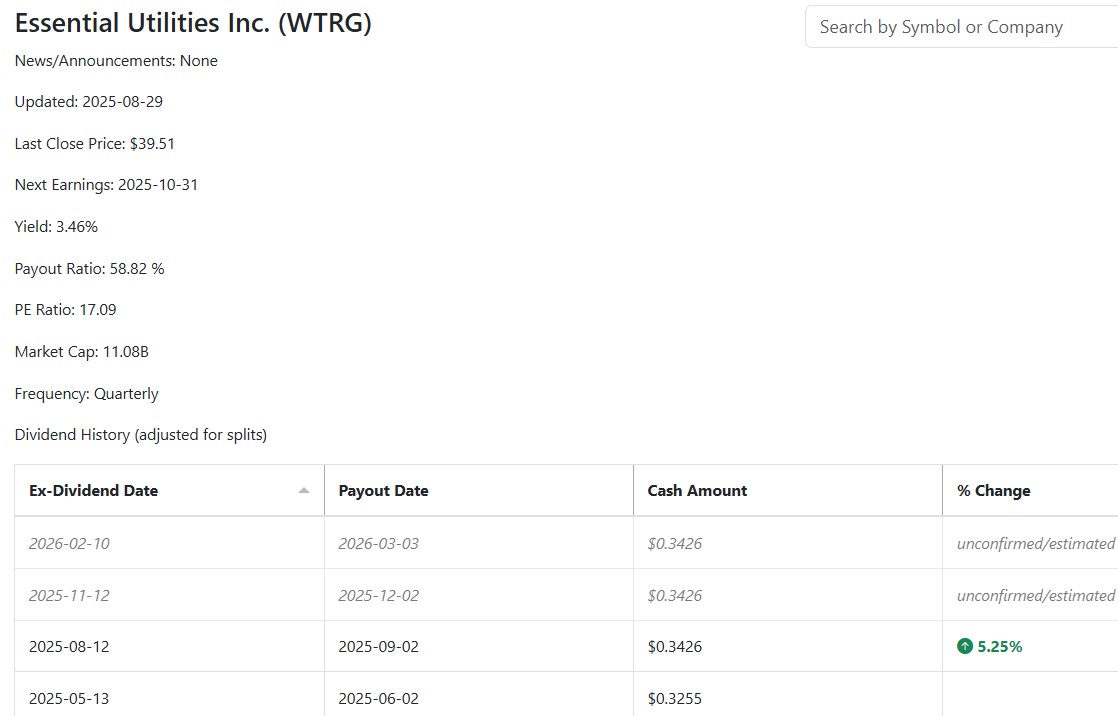The height and width of the screenshot is (716, 1118).
Task: Click the Next Earnings: 2025-10-31 line
Action: click(x=106, y=185)
